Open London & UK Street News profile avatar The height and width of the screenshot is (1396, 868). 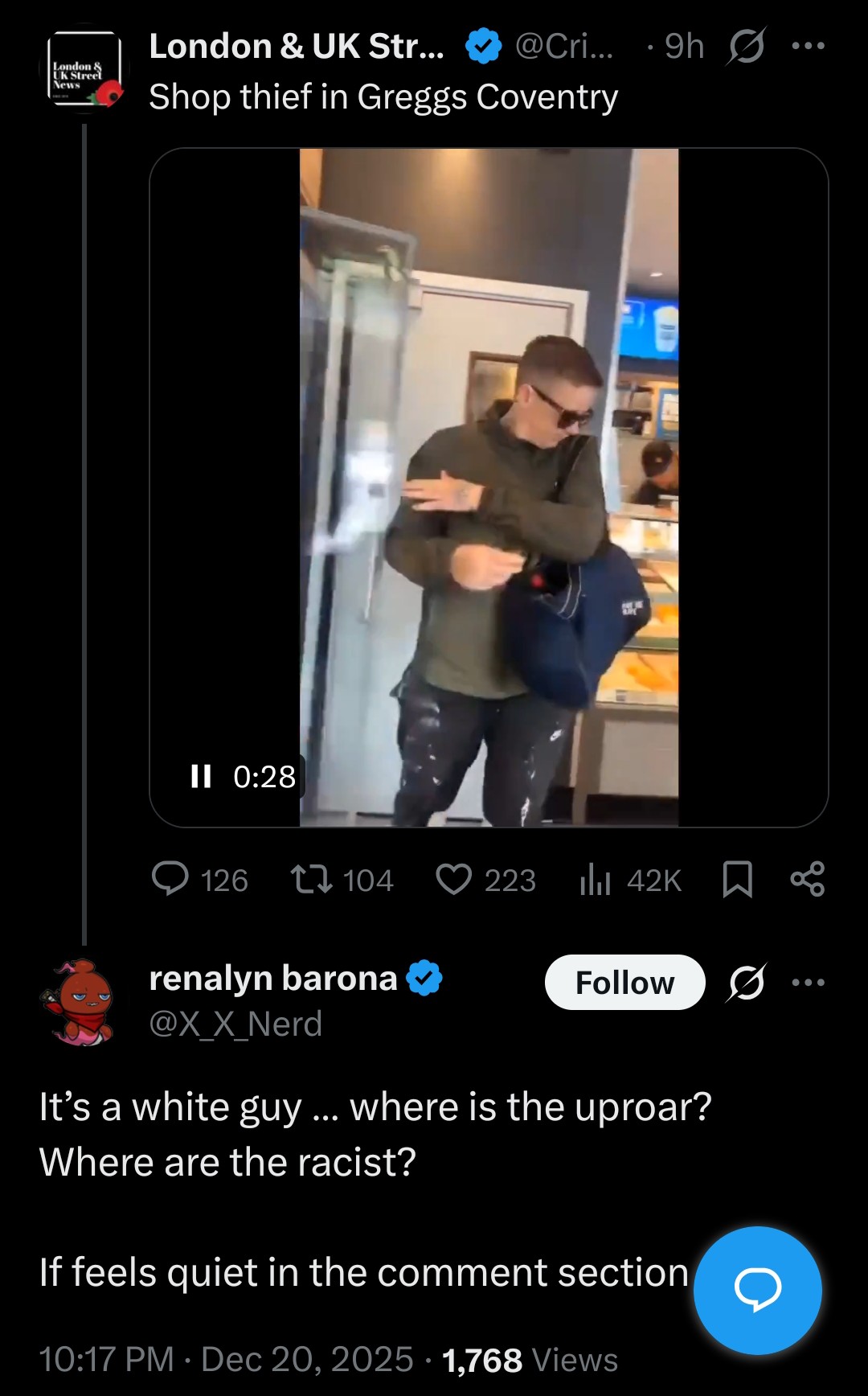tap(84, 70)
